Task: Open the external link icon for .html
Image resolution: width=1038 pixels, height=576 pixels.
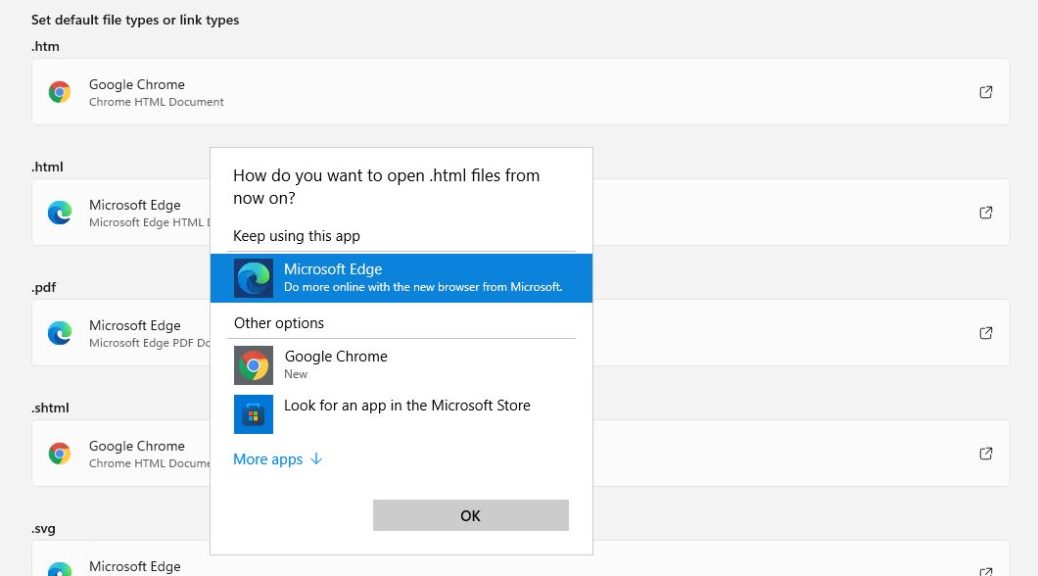Action: click(x=986, y=213)
